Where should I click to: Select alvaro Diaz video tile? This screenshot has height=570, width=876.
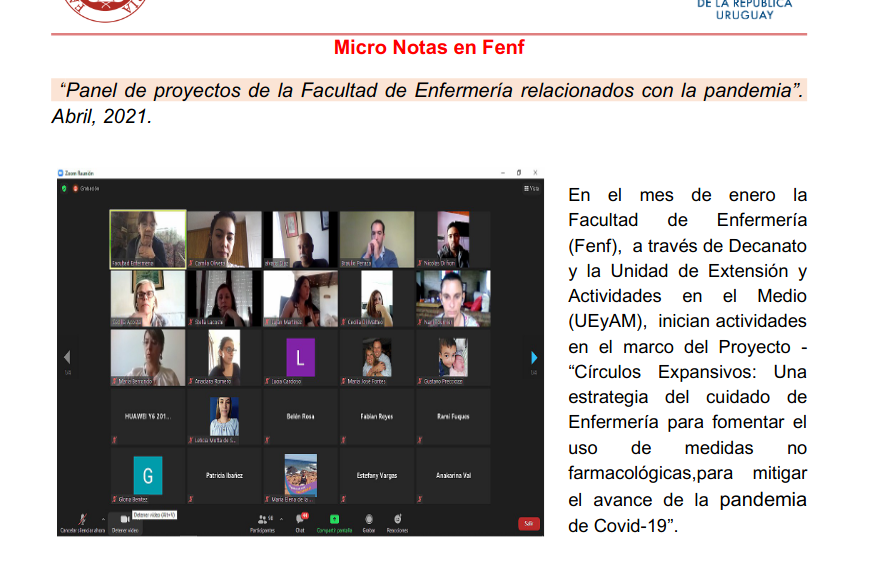pyautogui.click(x=301, y=239)
